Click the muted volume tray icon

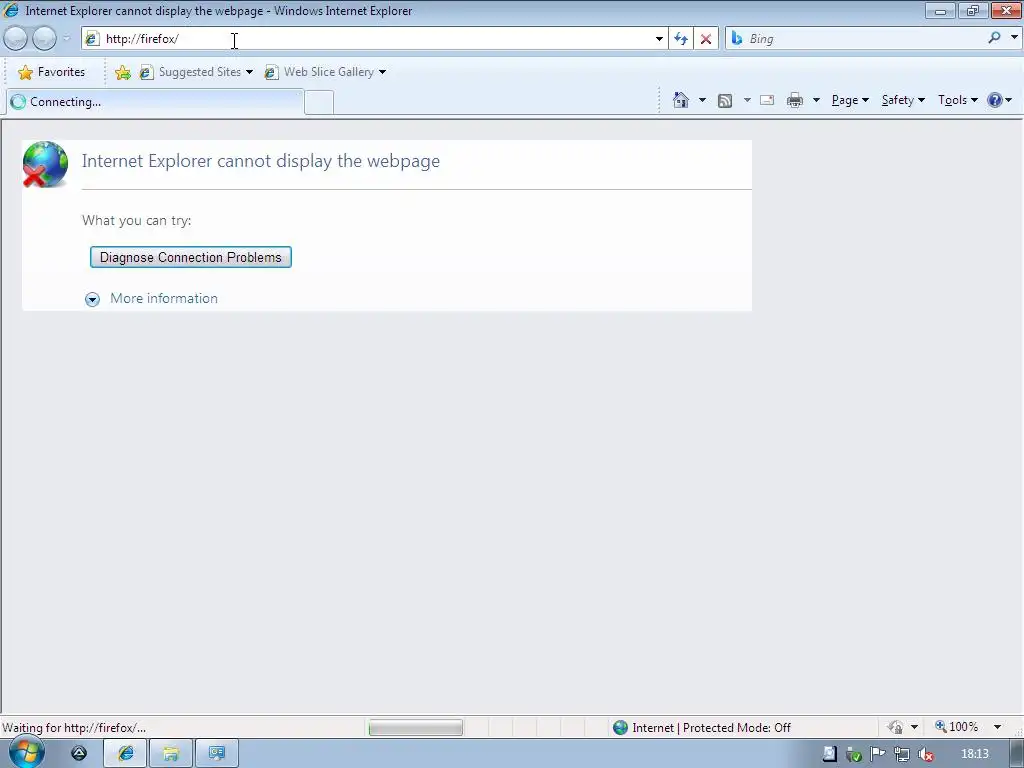(925, 754)
